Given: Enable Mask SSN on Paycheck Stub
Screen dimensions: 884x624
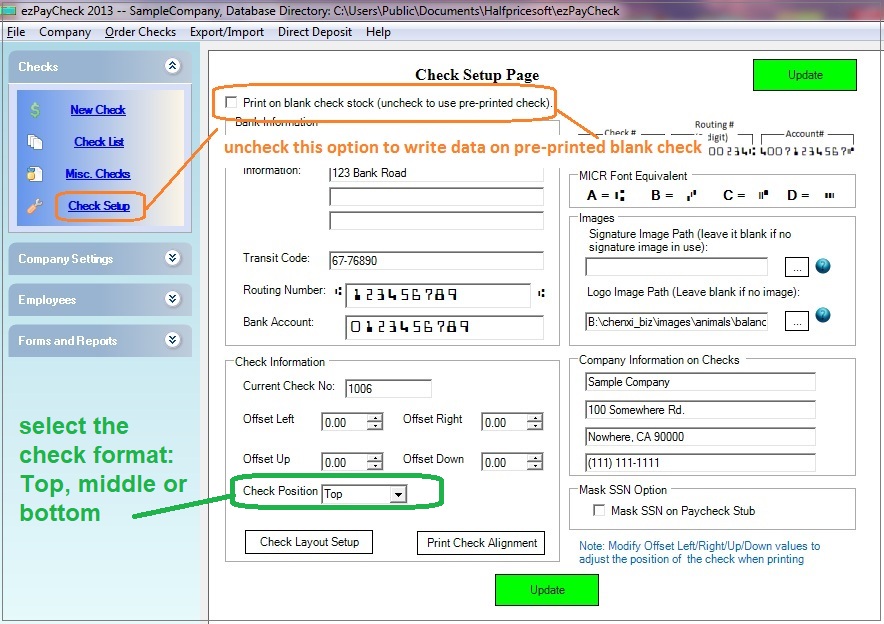Looking at the screenshot, I should click(601, 510).
